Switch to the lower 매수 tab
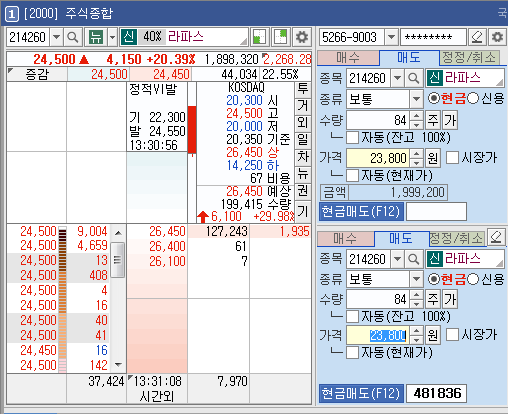This screenshot has width=508, height=414. click(345, 239)
